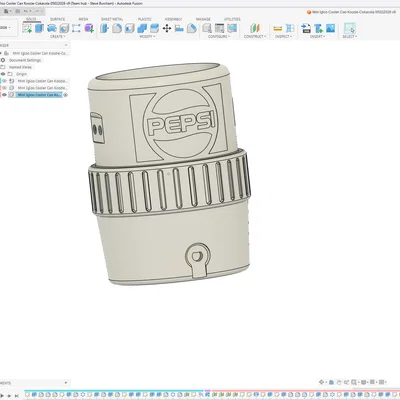Open the Viewports layout menu
Image resolution: width=400 pixels, height=400 pixels.
tap(383, 382)
